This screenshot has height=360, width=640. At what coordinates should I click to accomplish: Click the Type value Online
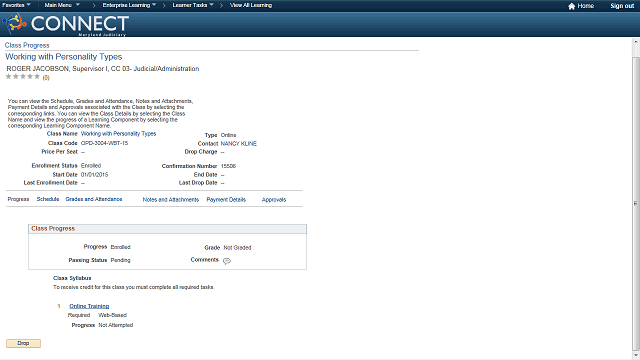[x=229, y=135]
